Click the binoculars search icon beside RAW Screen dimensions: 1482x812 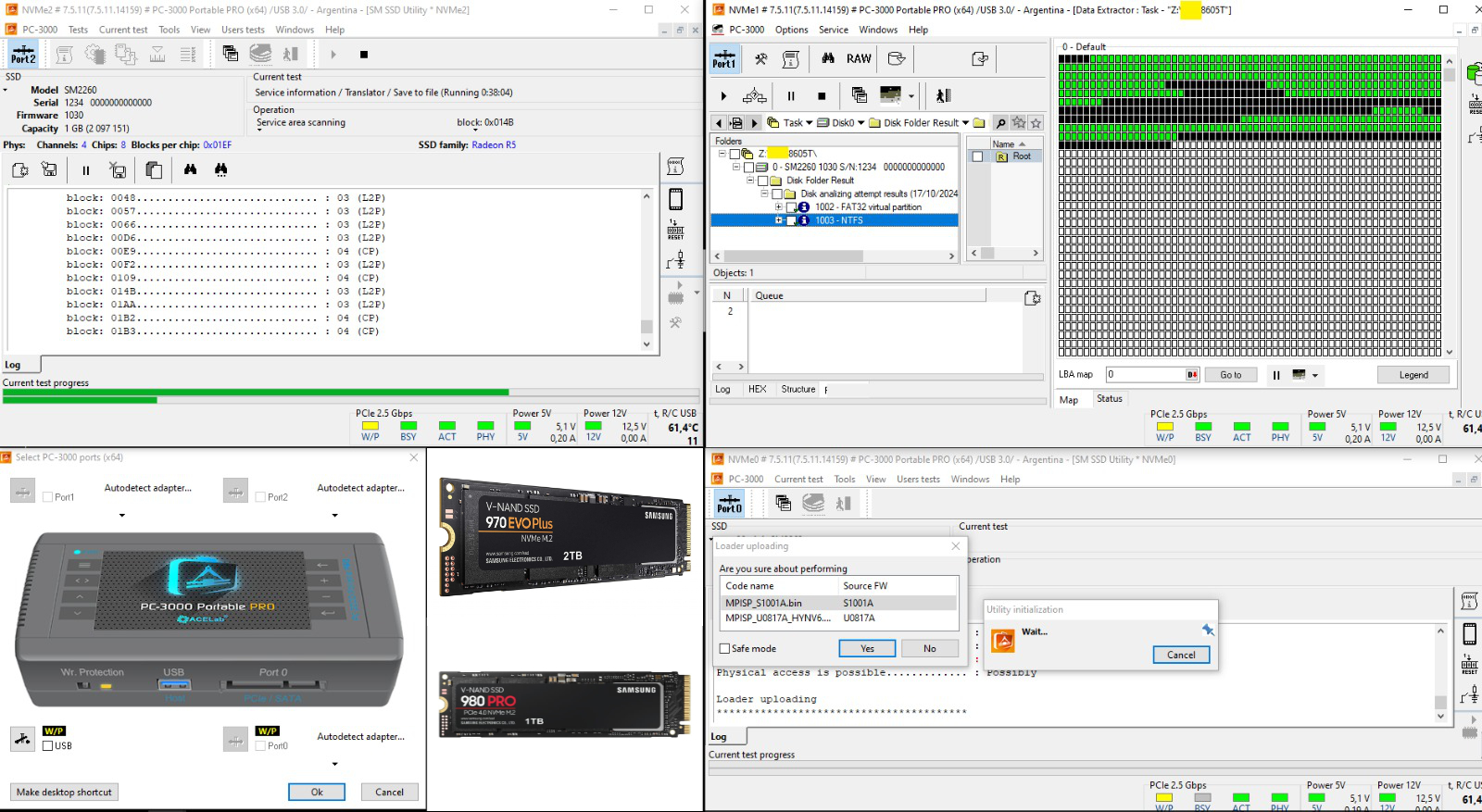[x=828, y=59]
